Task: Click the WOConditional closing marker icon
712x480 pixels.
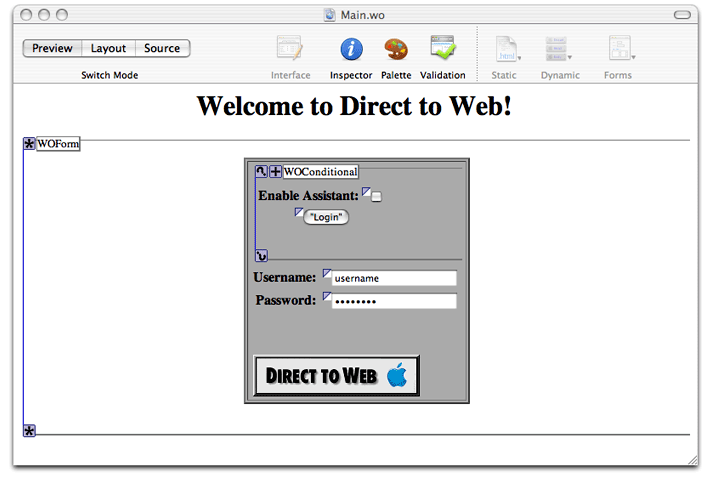Action: (262, 255)
